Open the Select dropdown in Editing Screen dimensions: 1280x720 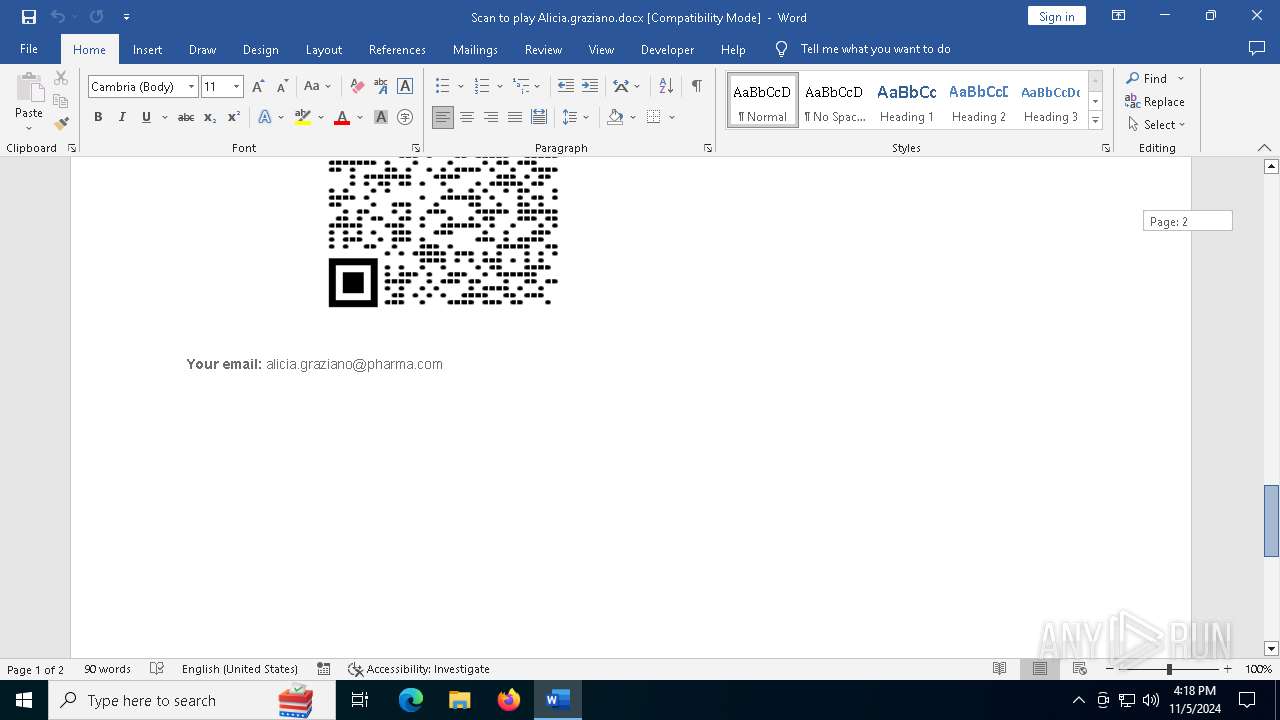tap(1156, 125)
